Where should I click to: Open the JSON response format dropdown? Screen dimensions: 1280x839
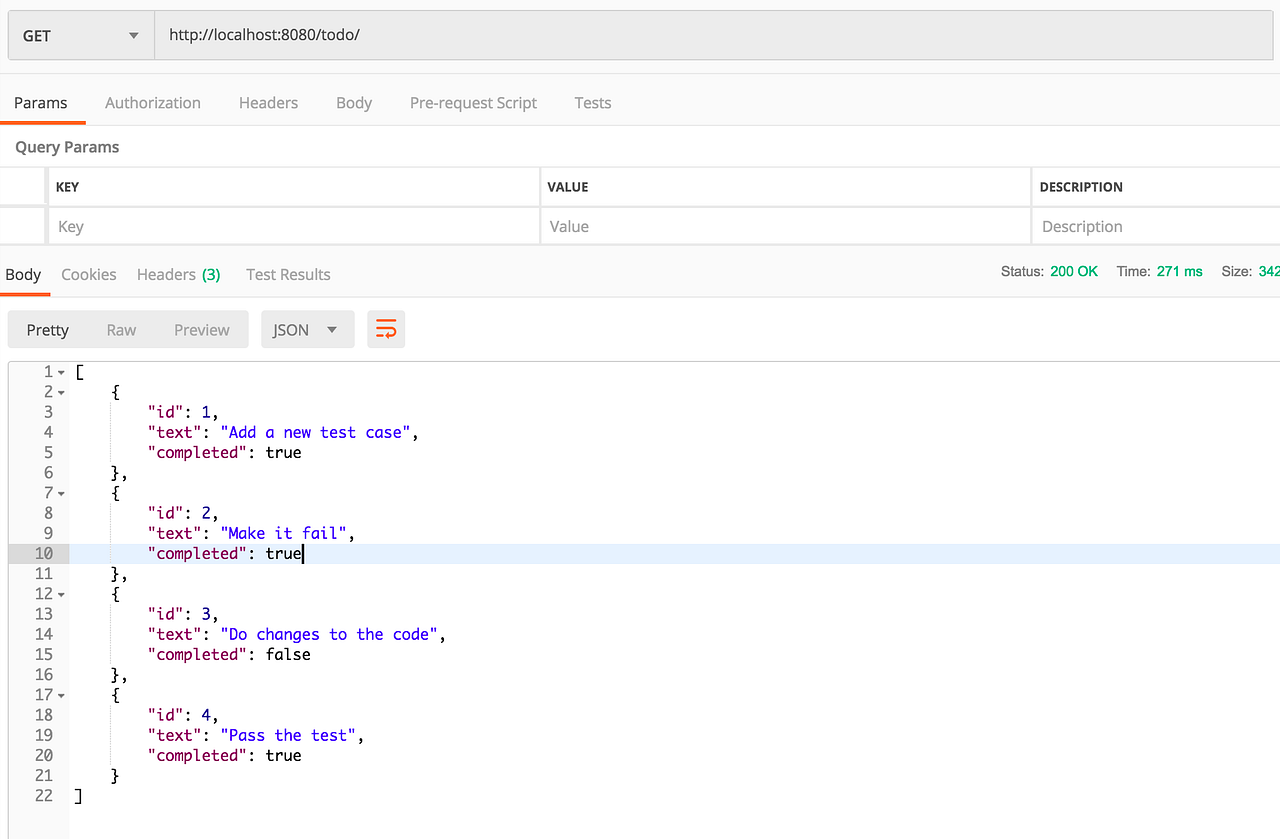(x=307, y=328)
